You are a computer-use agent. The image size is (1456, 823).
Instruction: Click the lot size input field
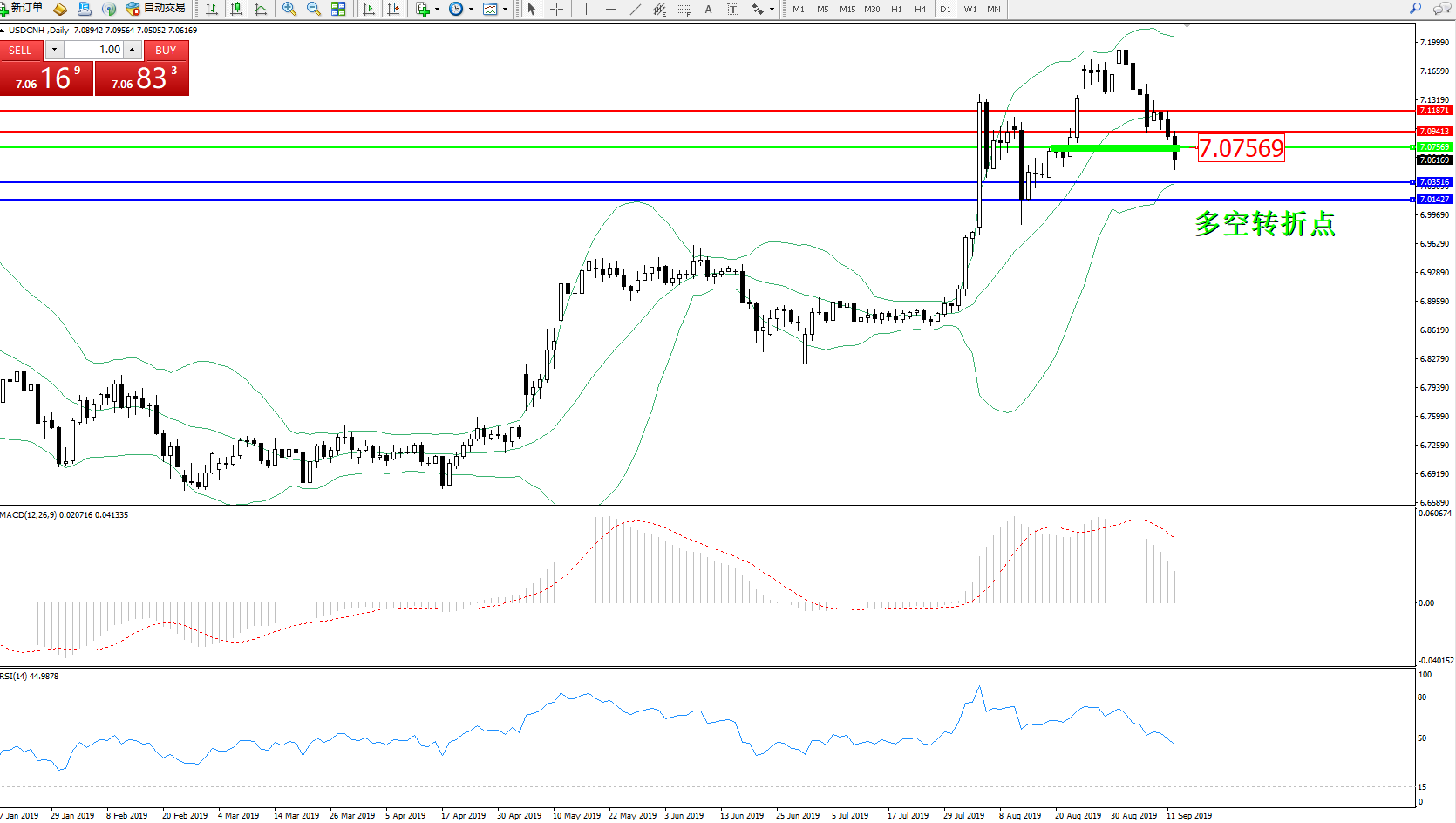click(96, 50)
